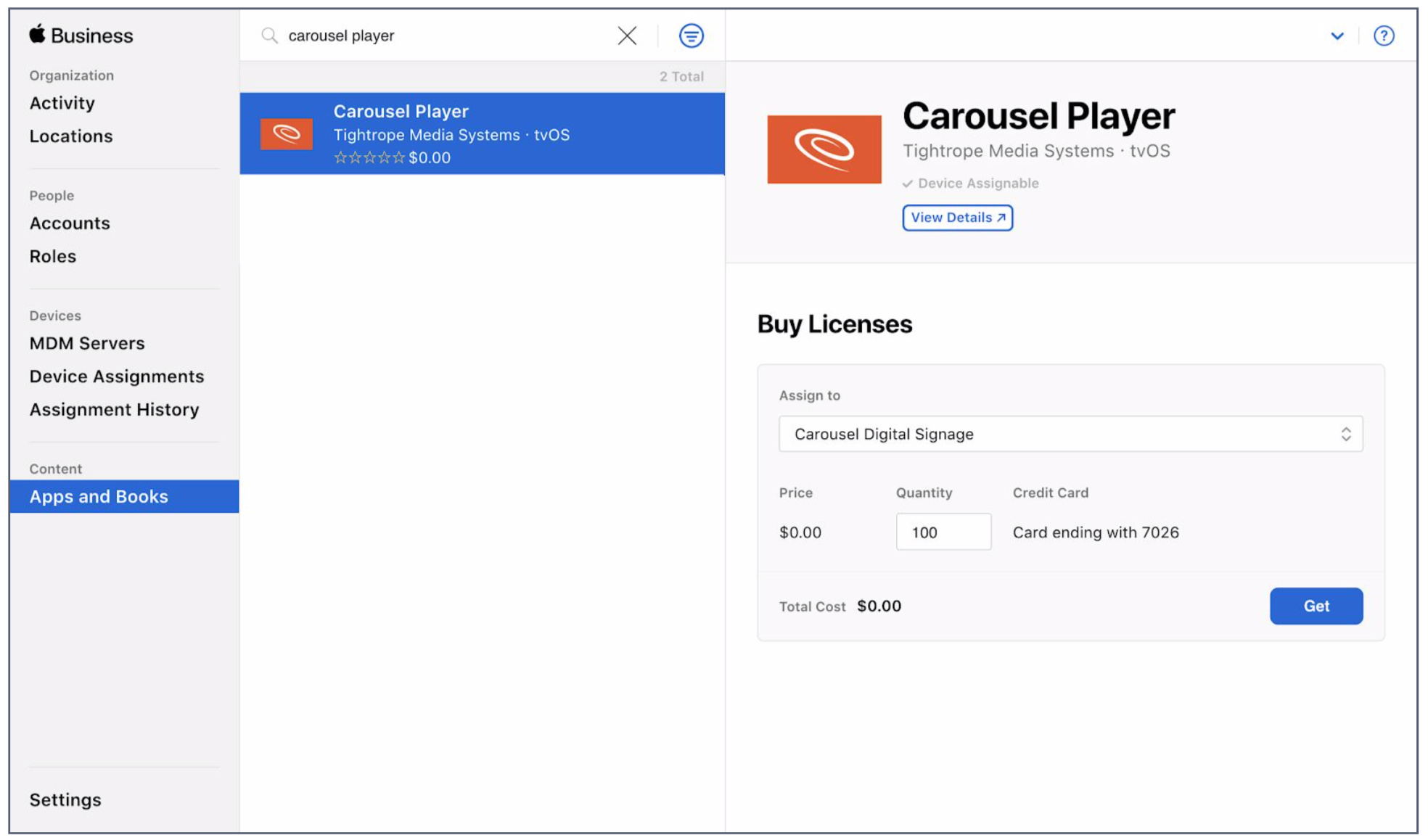This screenshot has height=840, width=1428.
Task: Click the search magnifier icon
Action: 269,36
